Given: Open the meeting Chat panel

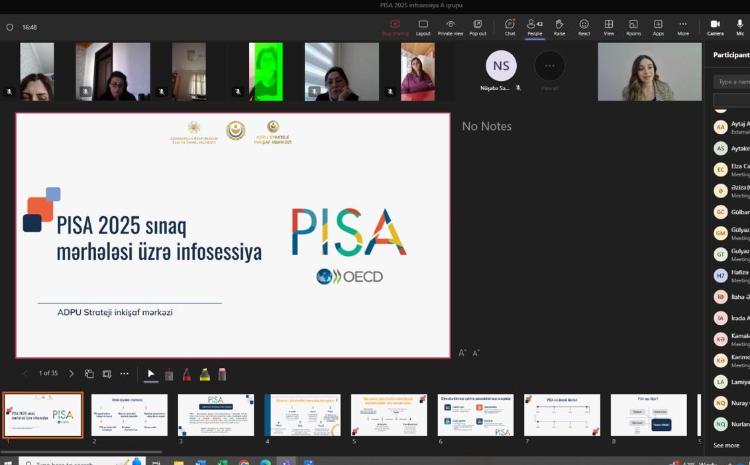Looking at the screenshot, I should click(x=510, y=26).
